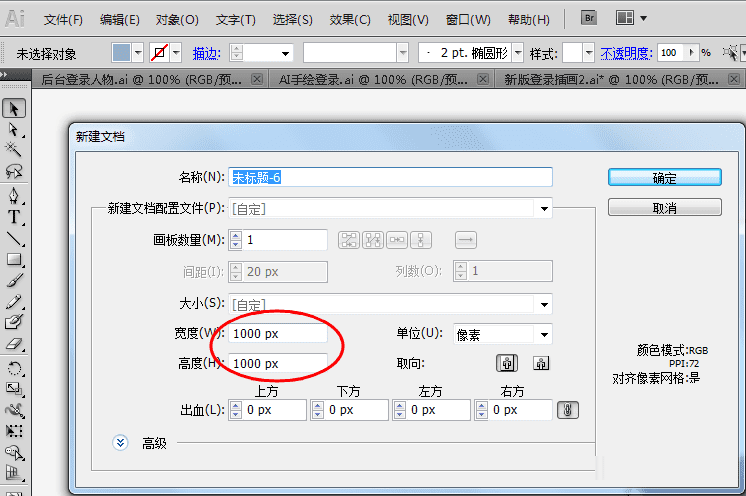This screenshot has width=746, height=496.
Task: Open the Arrange Documents layout icon
Action: pyautogui.click(x=625, y=18)
